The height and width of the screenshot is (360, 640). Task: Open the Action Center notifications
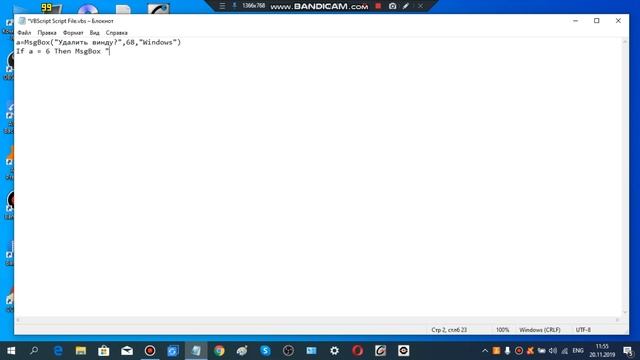pyautogui.click(x=628, y=351)
